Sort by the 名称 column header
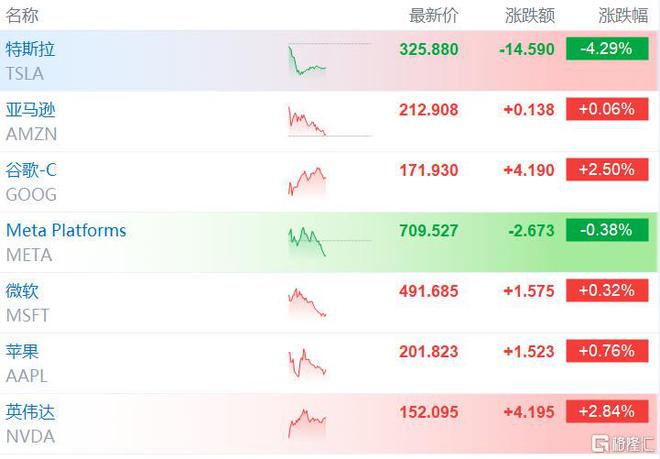660x459 pixels. click(22, 16)
